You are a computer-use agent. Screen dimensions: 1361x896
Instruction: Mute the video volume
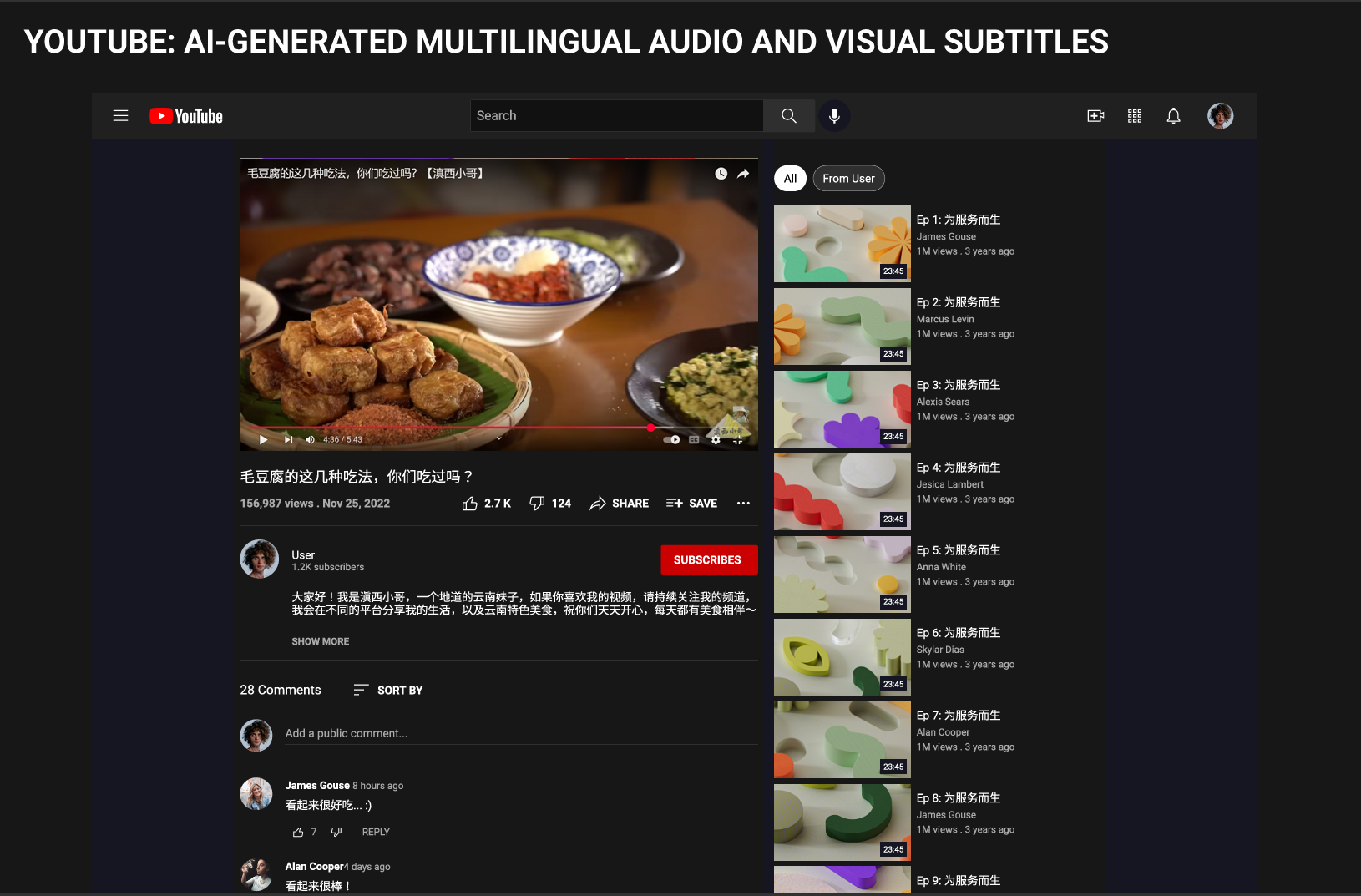pyautogui.click(x=309, y=439)
